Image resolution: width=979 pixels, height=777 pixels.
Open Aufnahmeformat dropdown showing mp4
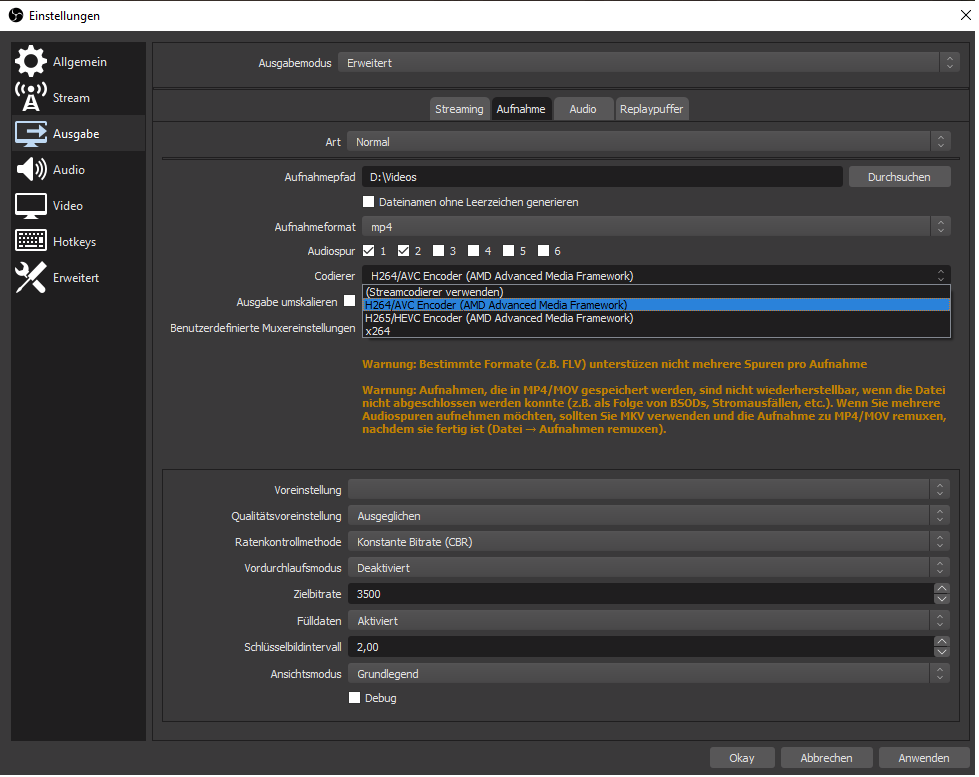point(656,227)
